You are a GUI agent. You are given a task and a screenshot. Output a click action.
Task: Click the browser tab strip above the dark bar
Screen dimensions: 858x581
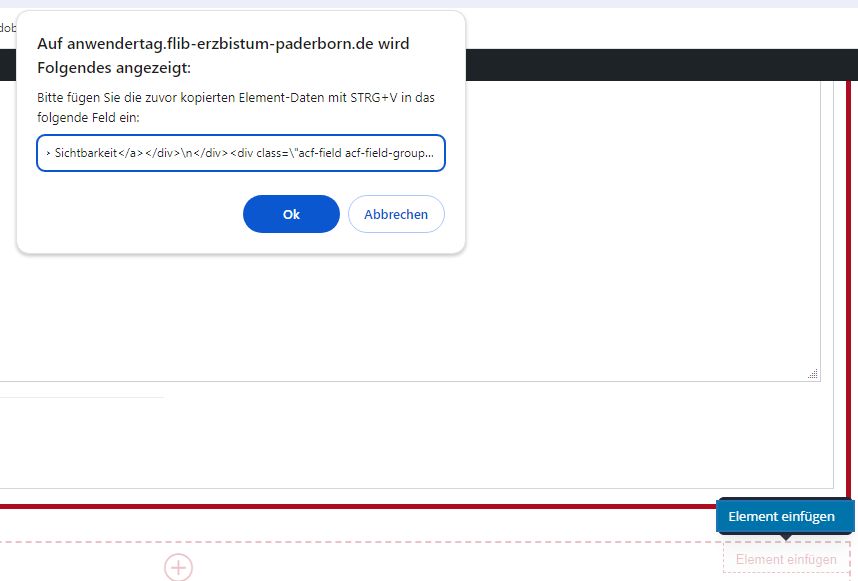click(x=650, y=28)
